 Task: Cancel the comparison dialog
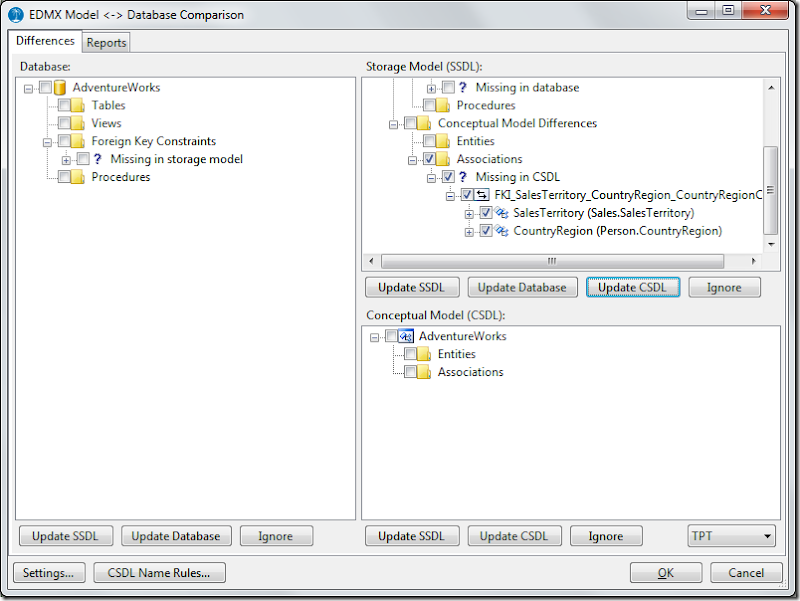coord(746,573)
